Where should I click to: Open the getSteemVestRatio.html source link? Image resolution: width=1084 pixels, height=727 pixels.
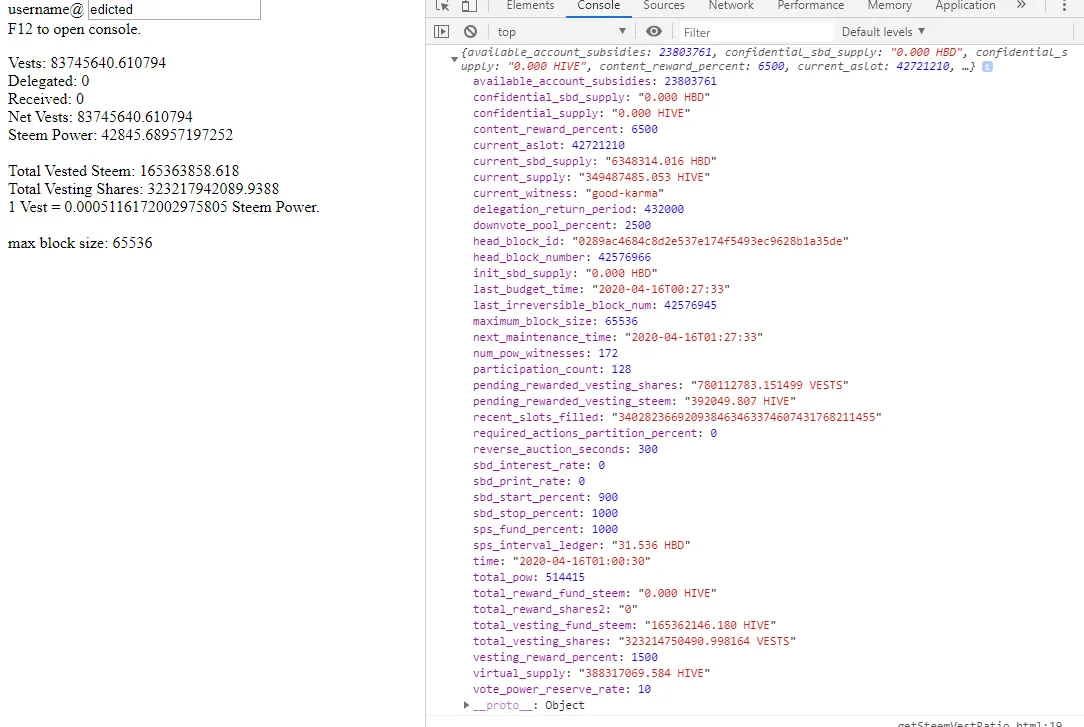980,724
